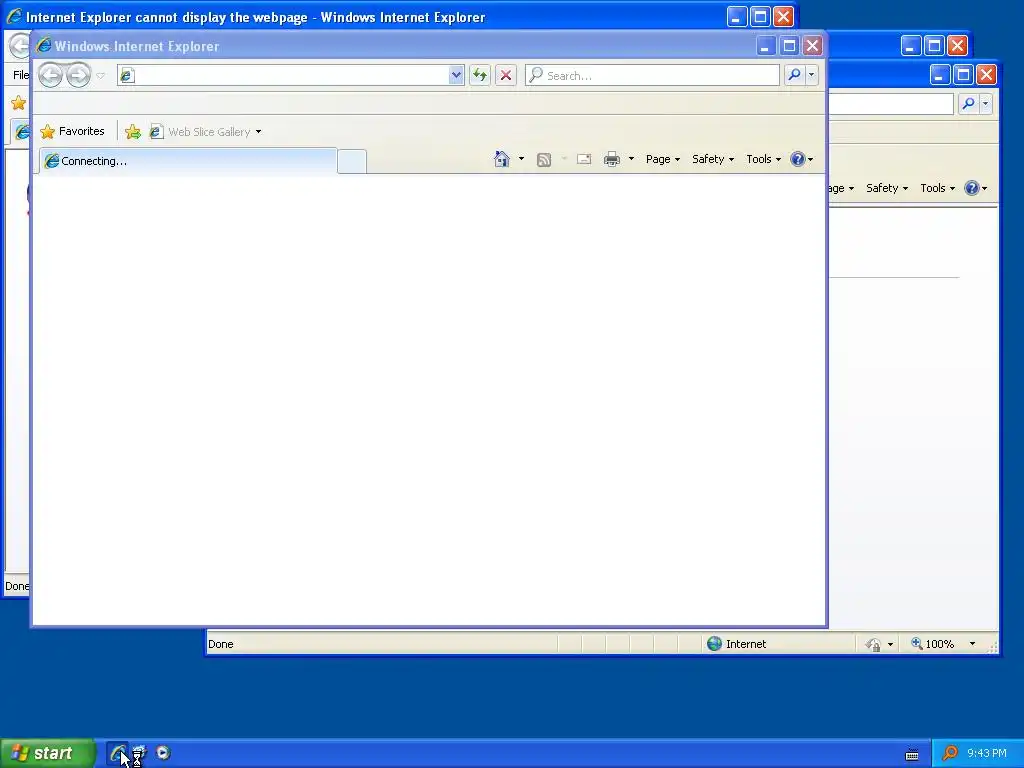Click Protected Mode icon in status bar
1024x768 pixels.
(873, 645)
